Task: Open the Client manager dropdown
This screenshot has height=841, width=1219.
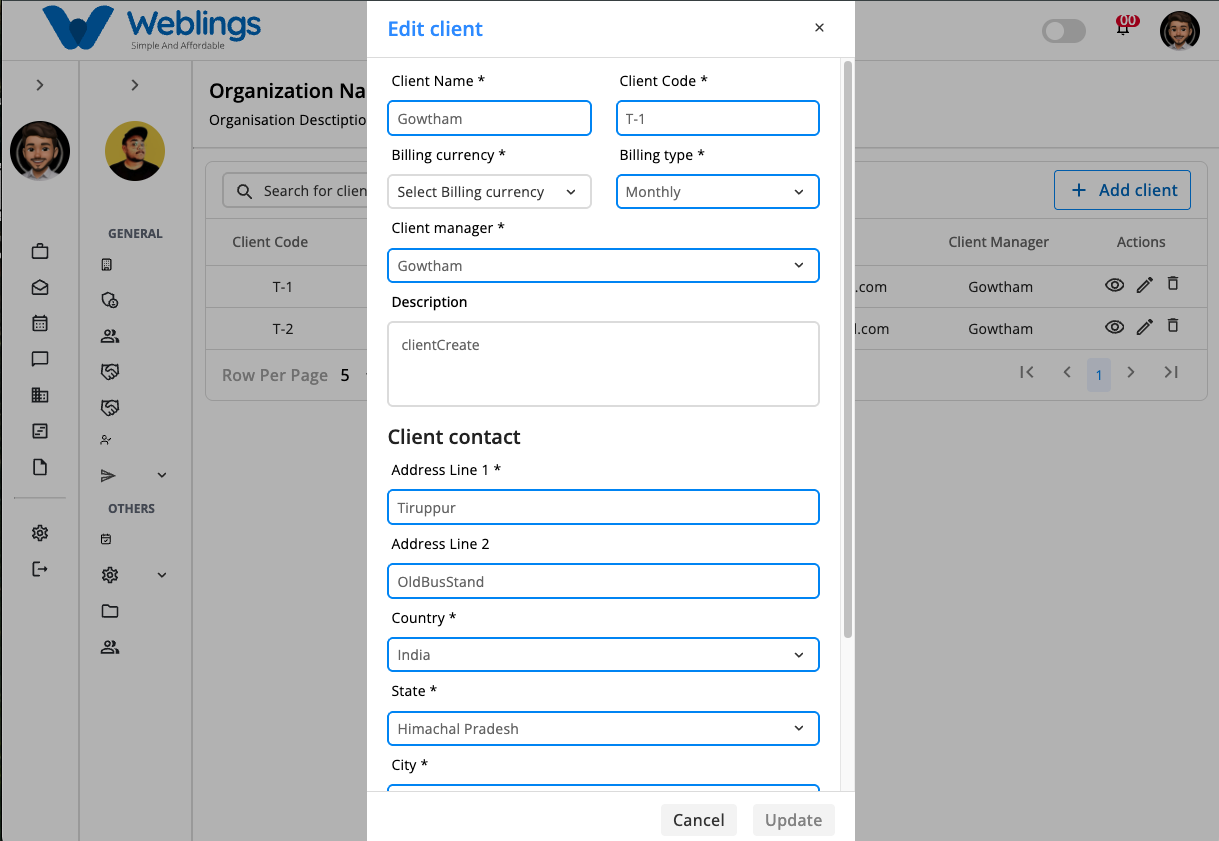Action: point(604,266)
